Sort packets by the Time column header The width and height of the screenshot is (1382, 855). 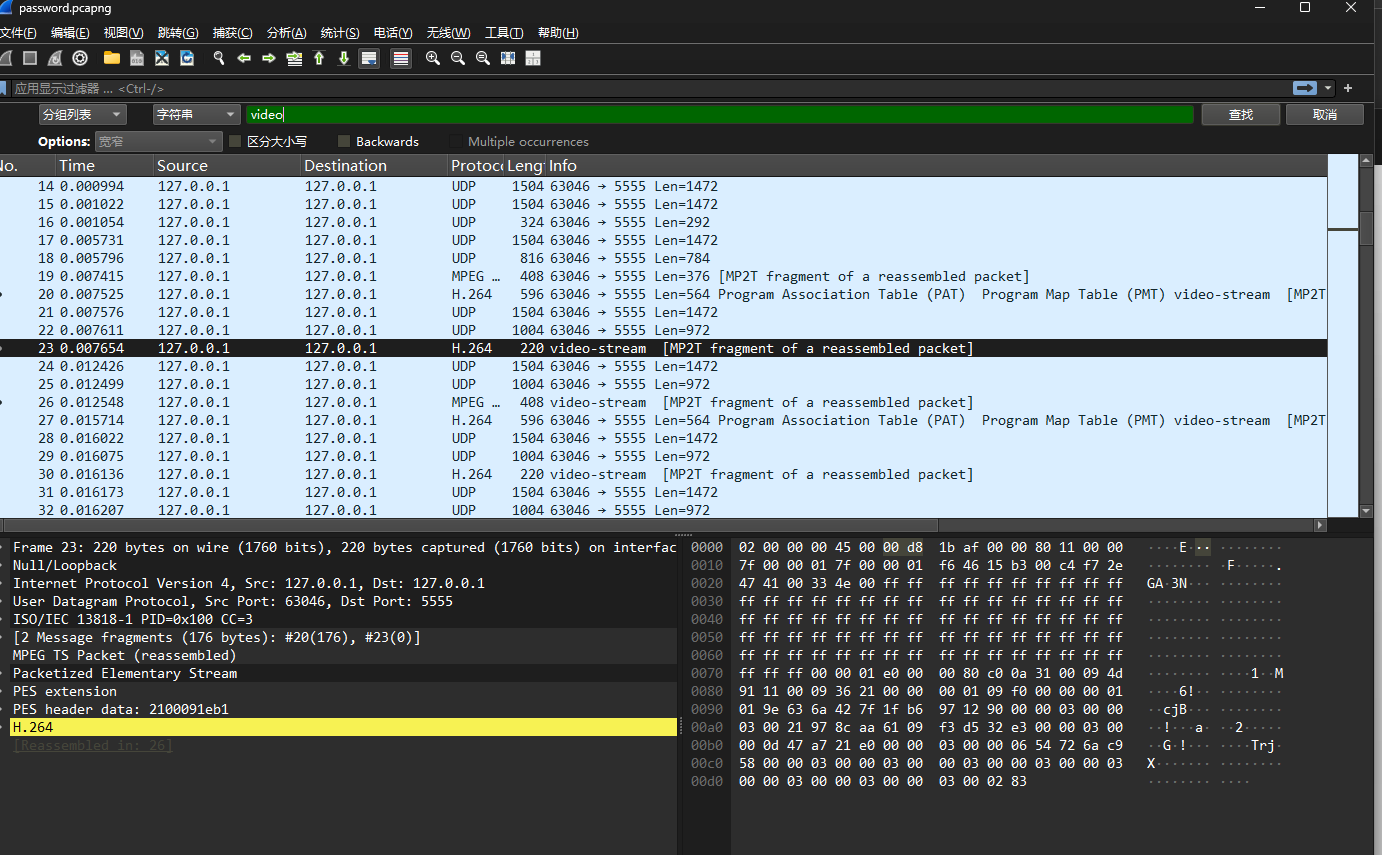[105, 166]
